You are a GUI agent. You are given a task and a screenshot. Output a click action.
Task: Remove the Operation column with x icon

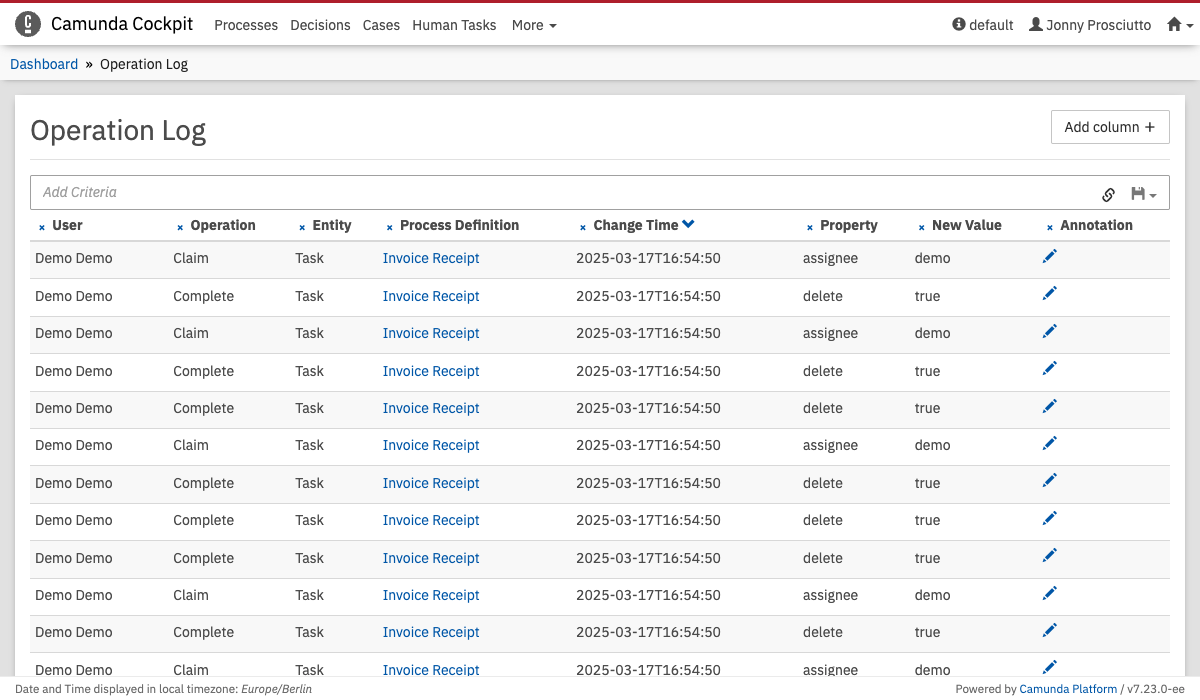(180, 227)
